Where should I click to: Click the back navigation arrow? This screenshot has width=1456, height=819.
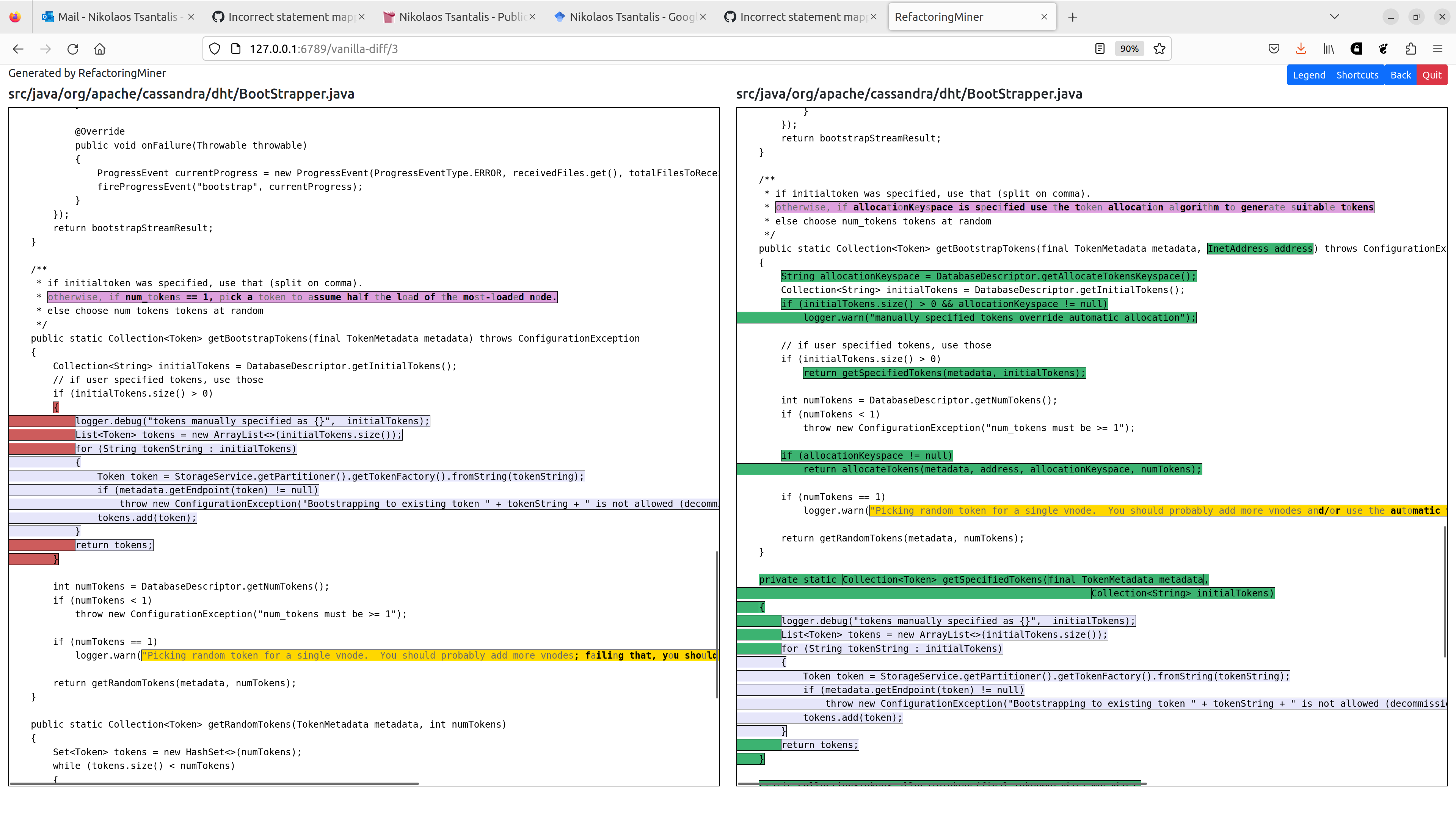pyautogui.click(x=18, y=49)
